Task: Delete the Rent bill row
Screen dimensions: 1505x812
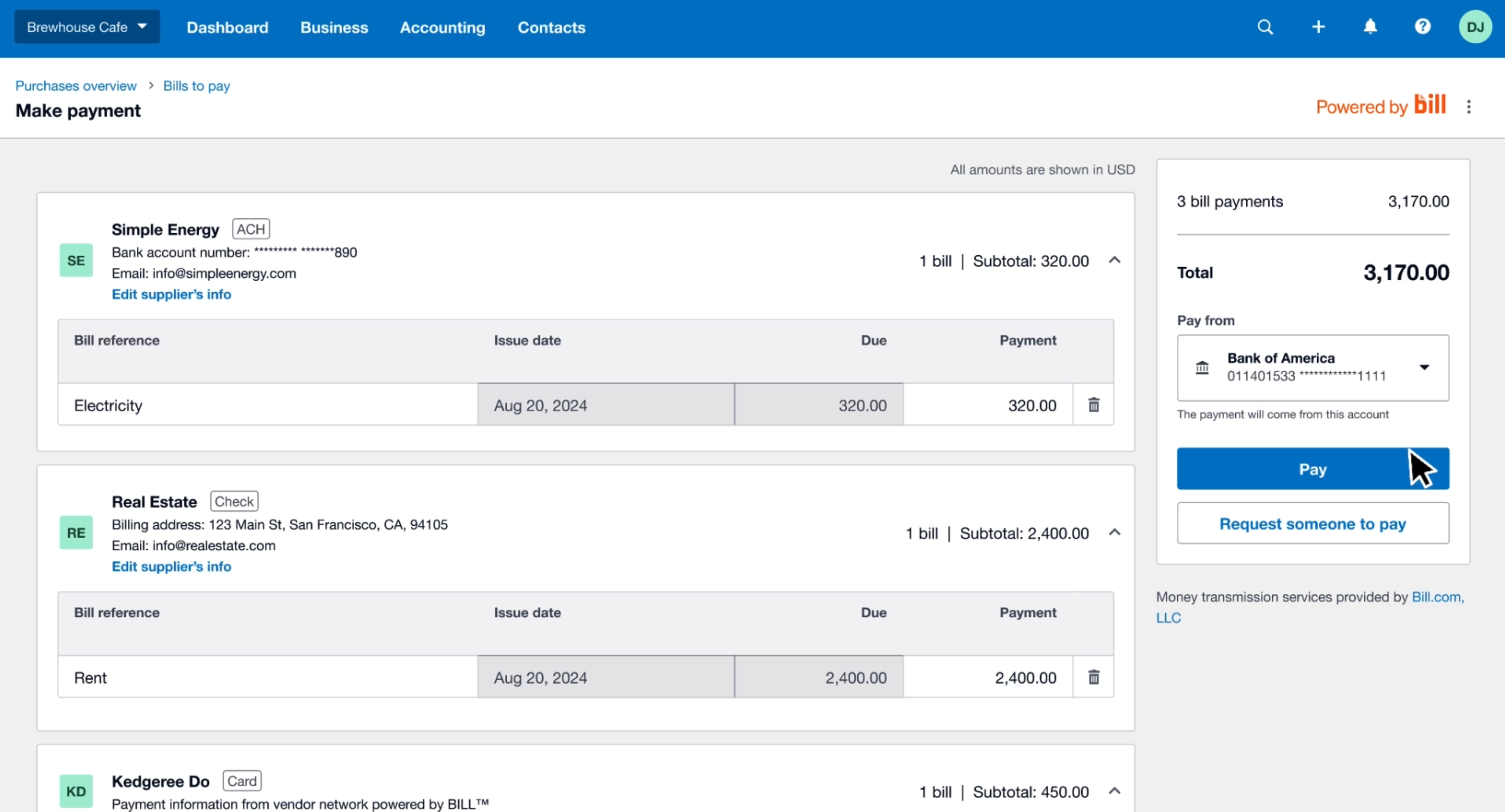Action: [x=1094, y=677]
